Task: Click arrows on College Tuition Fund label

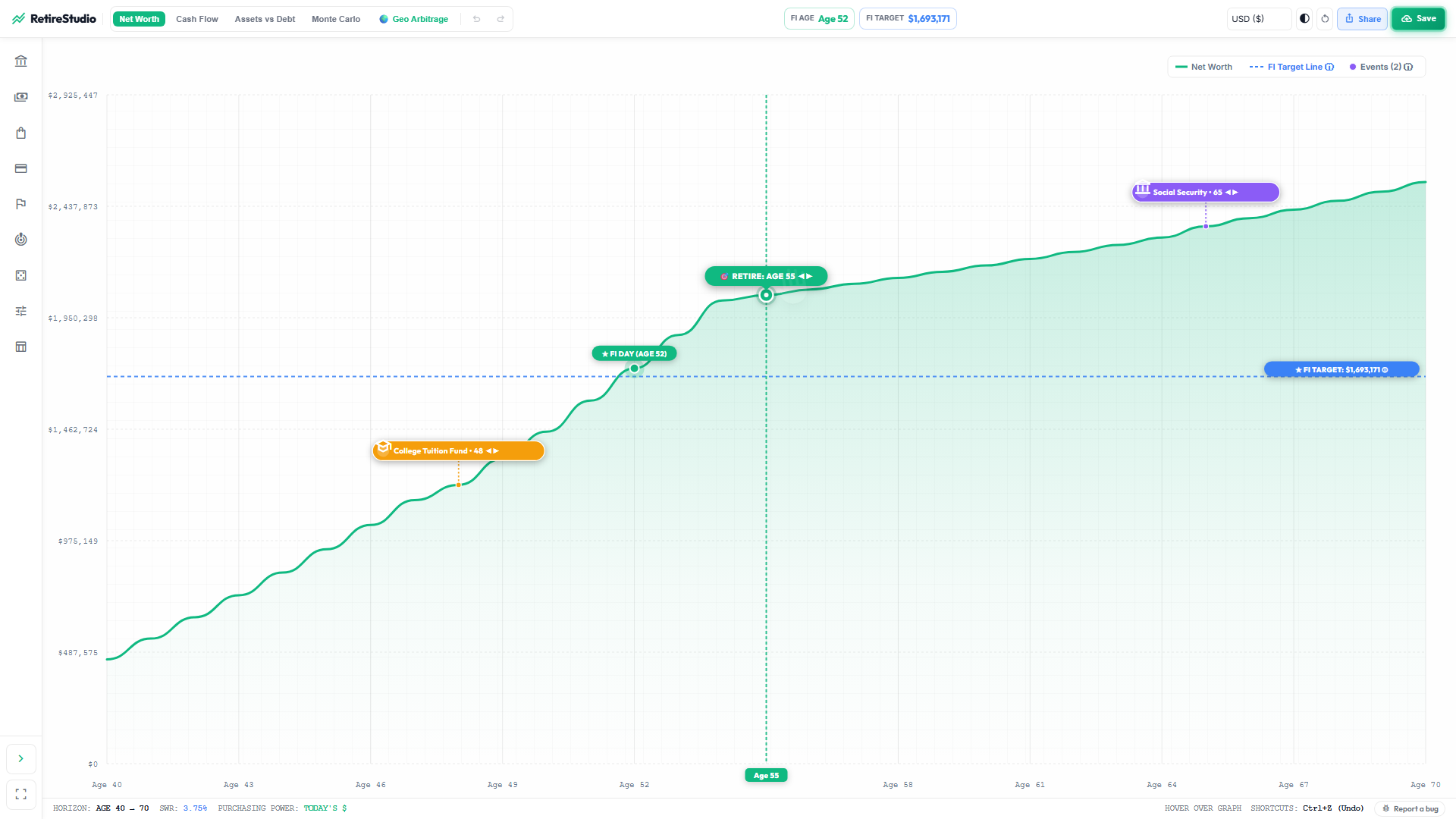Action: 492,450
